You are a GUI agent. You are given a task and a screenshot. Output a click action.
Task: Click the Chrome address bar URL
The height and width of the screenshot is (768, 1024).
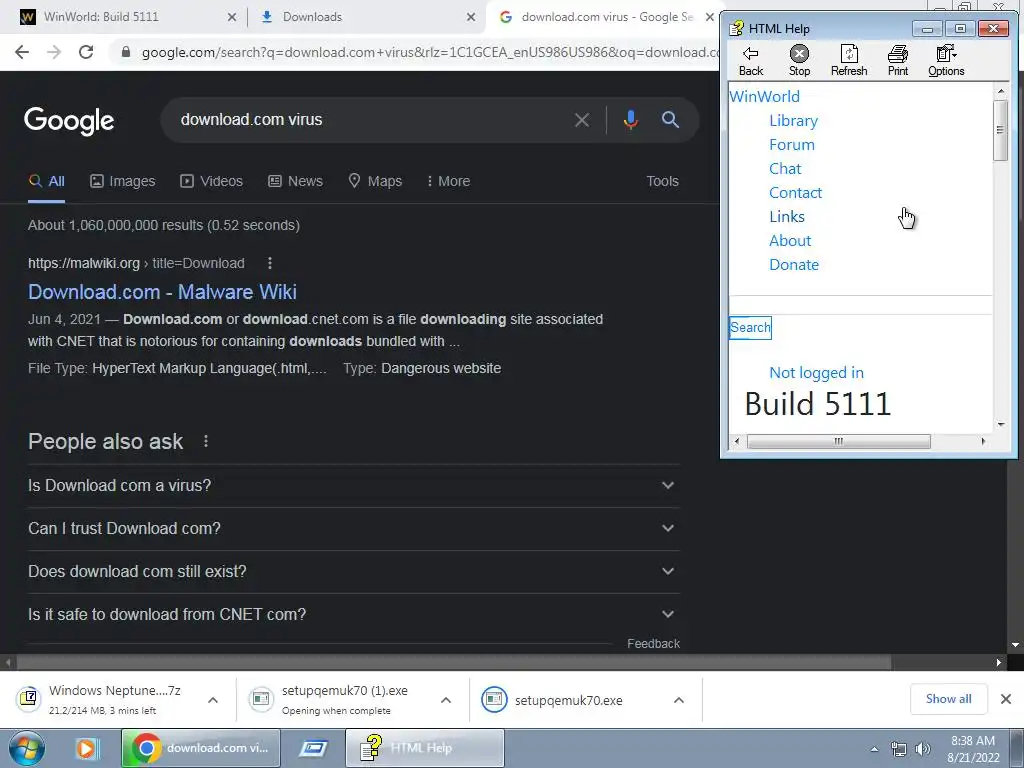coord(431,52)
